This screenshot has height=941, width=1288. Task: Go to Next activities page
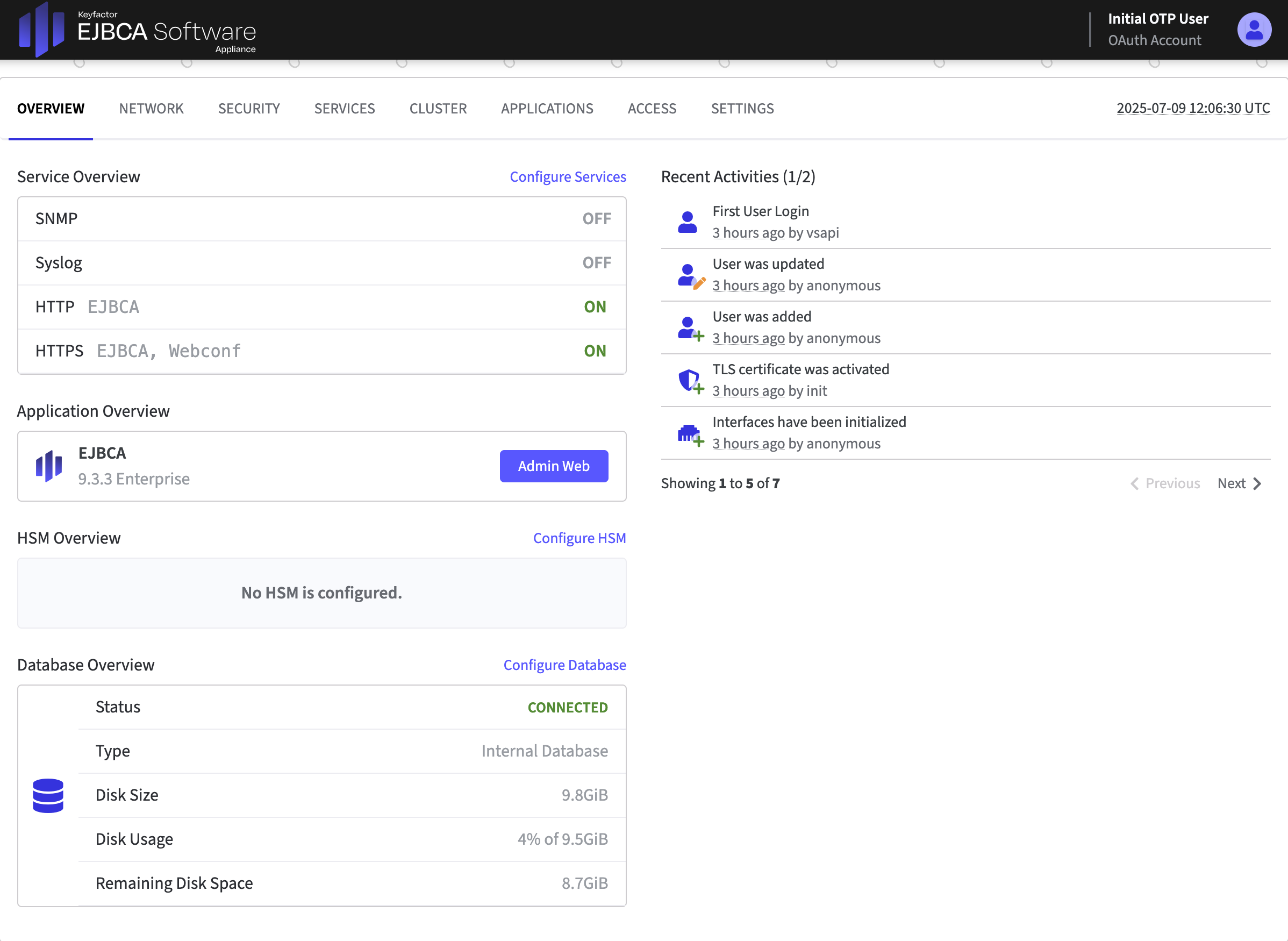tap(1239, 483)
